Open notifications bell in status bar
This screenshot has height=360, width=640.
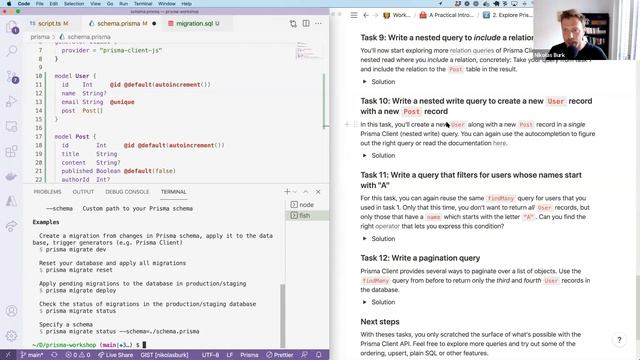[x=319, y=355]
